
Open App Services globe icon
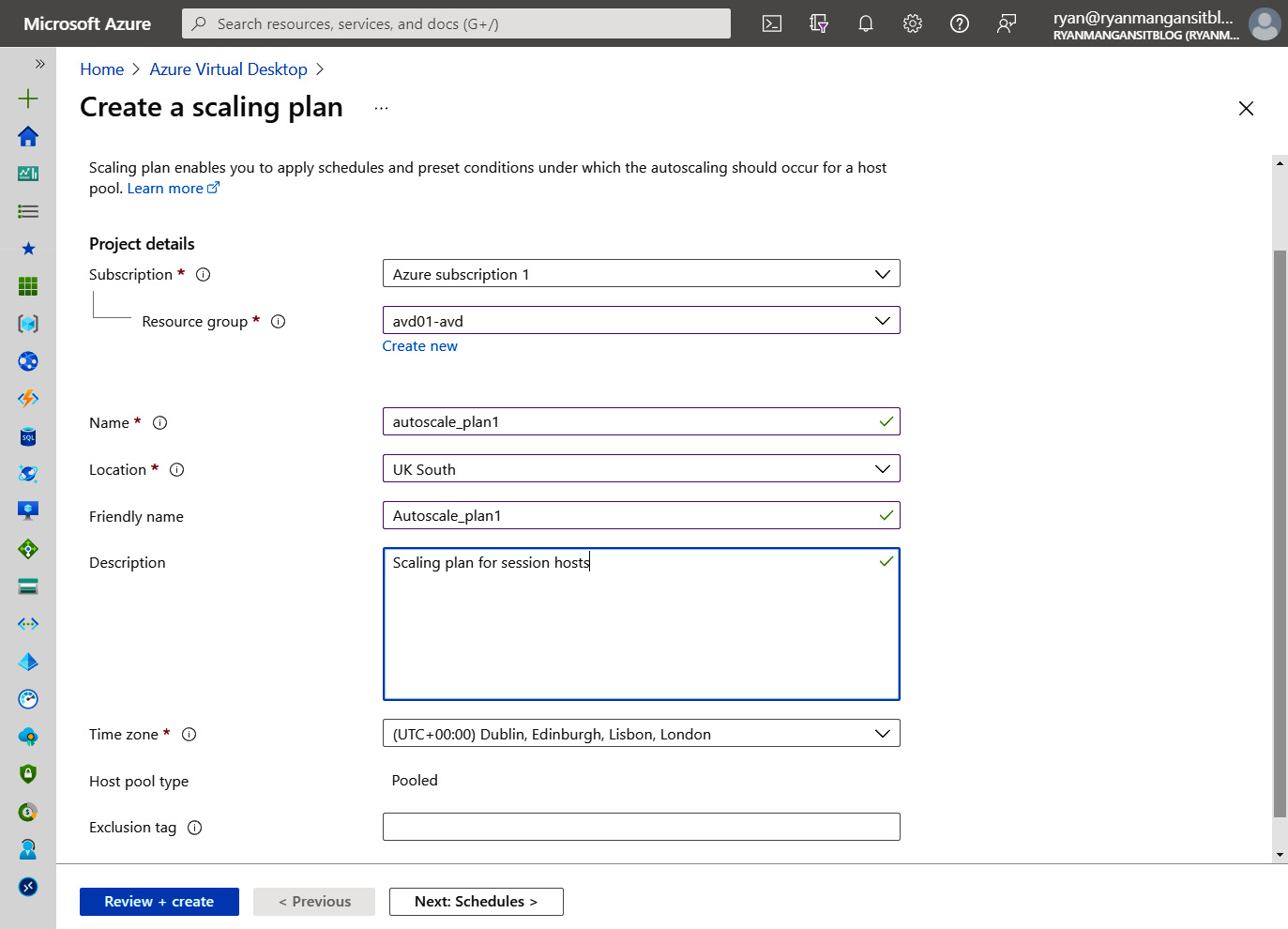[x=28, y=361]
